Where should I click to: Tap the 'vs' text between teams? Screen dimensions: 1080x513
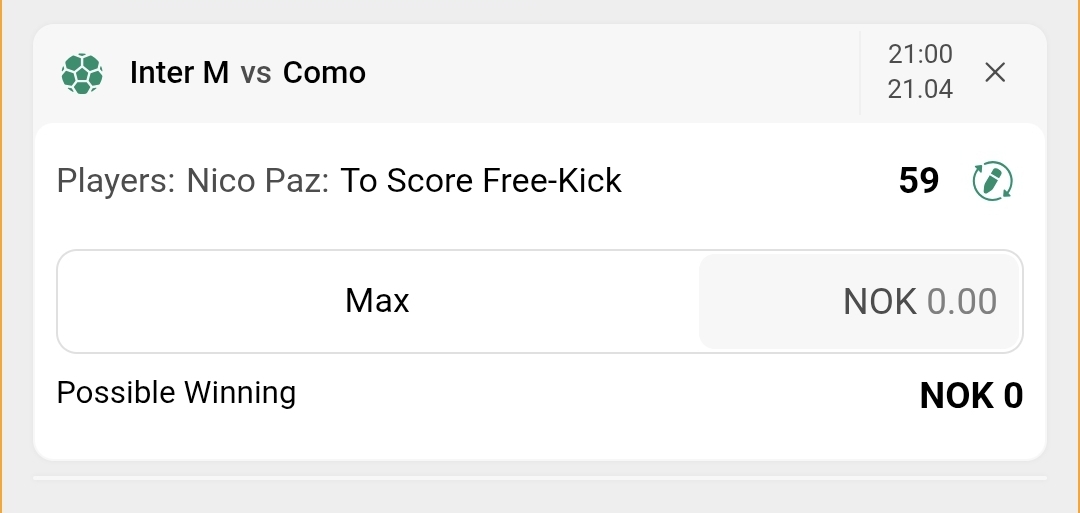click(256, 73)
